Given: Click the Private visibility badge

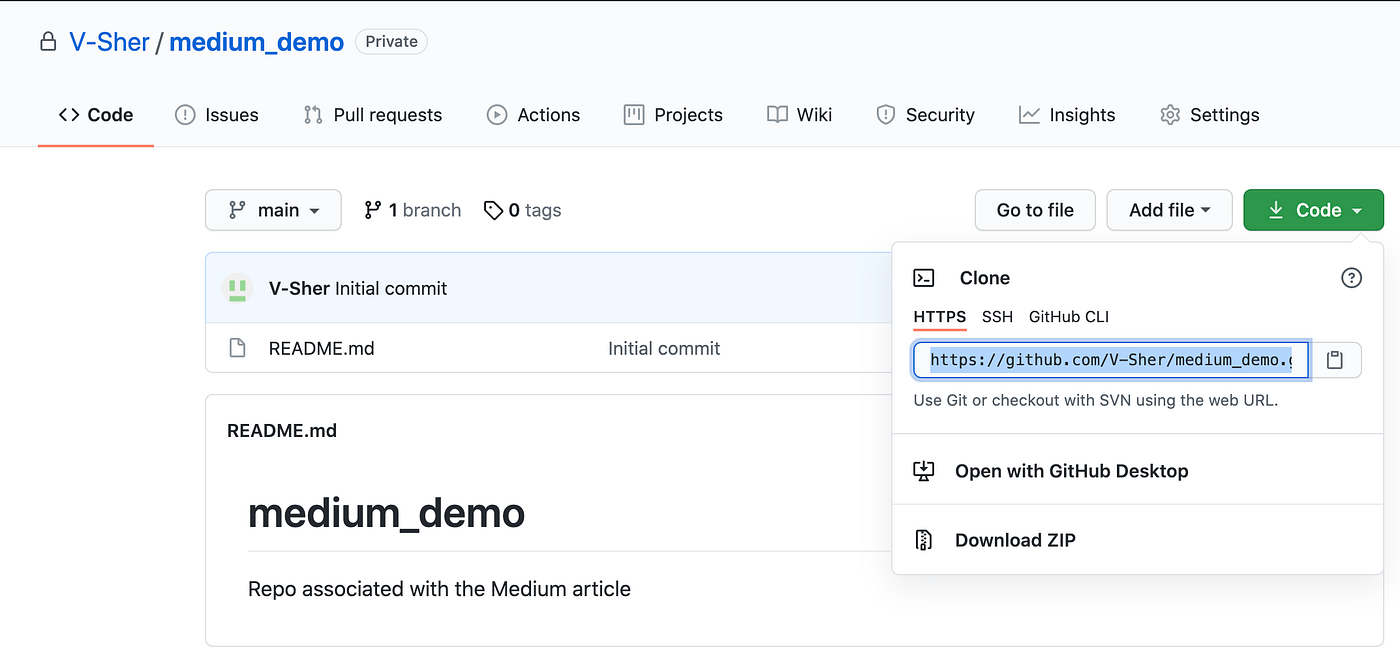Looking at the screenshot, I should [x=391, y=42].
